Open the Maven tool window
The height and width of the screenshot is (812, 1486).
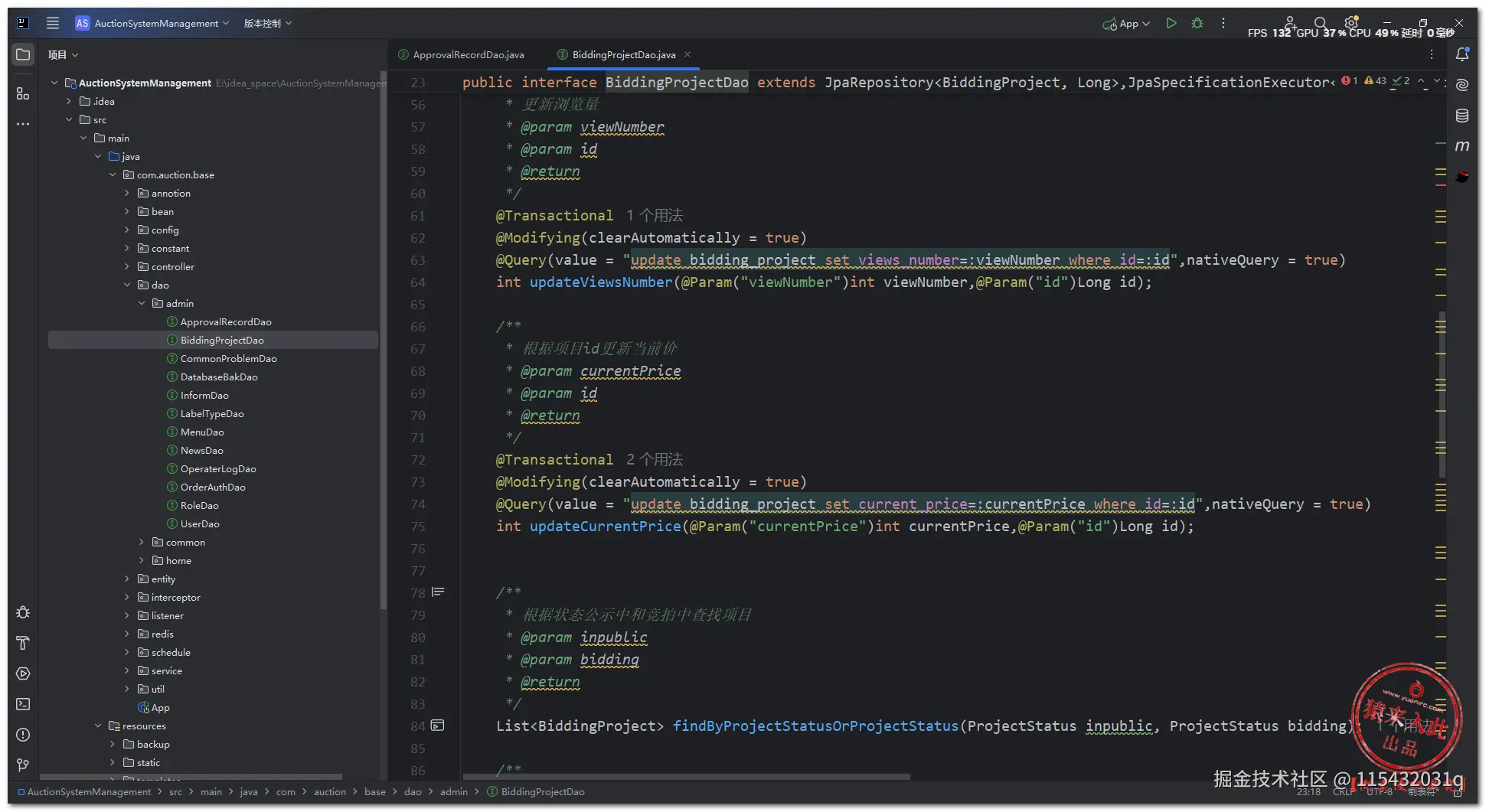tap(1462, 146)
